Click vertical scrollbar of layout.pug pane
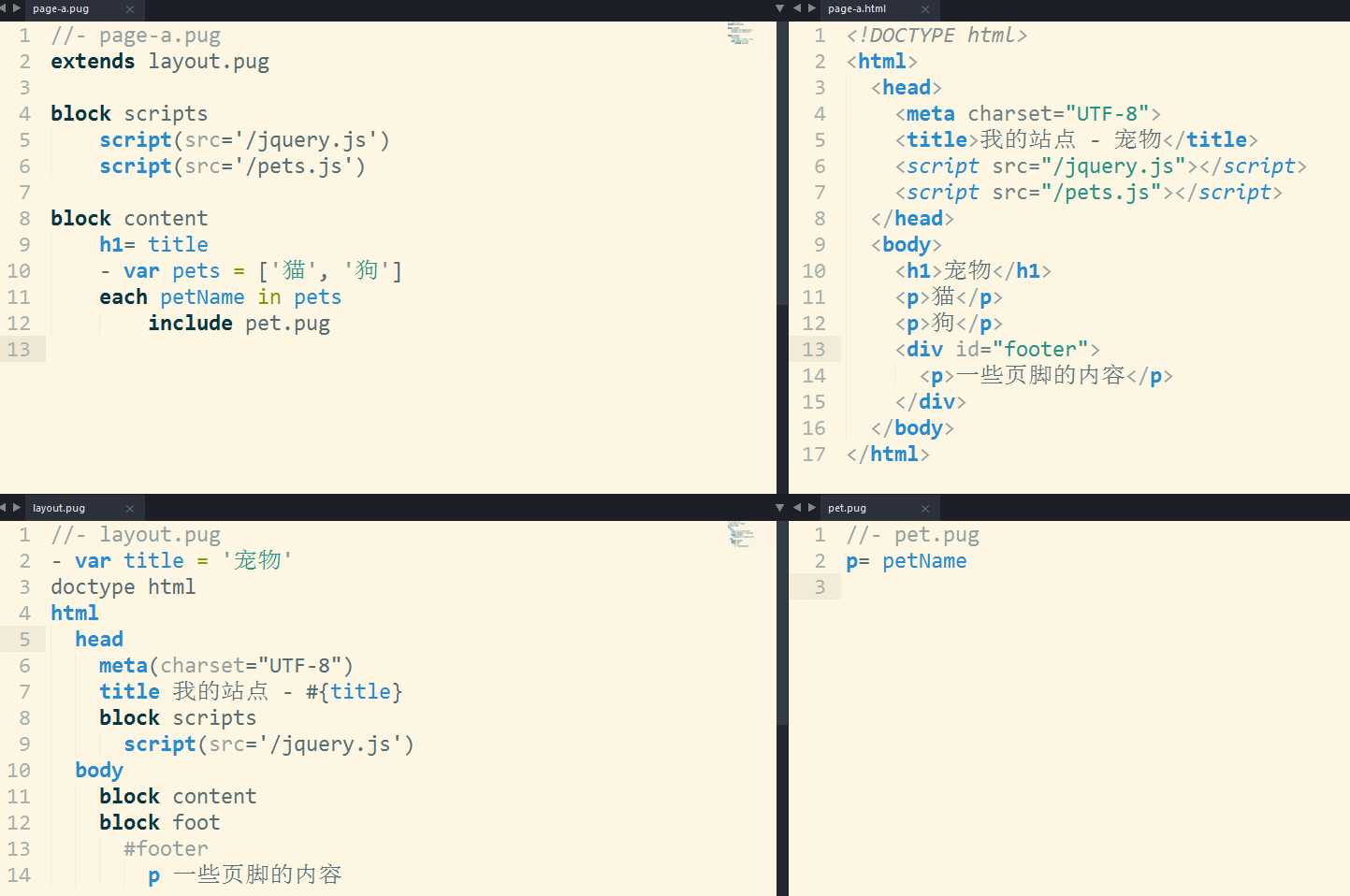The height and width of the screenshot is (896, 1350). point(782,622)
